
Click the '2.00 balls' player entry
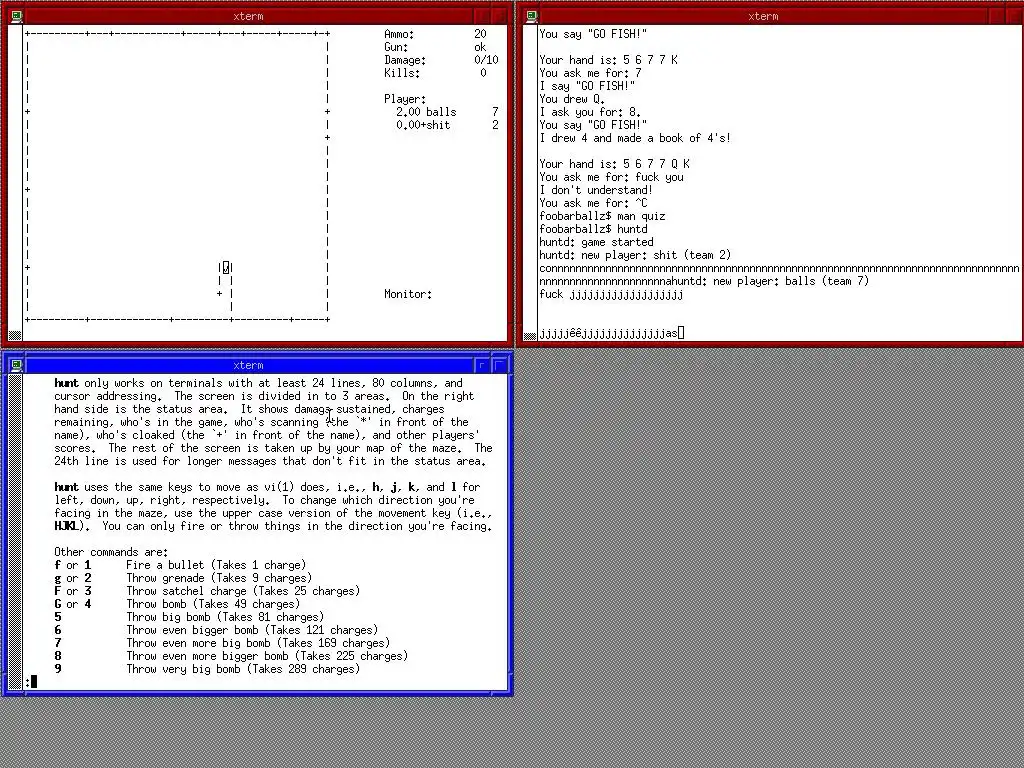click(426, 112)
